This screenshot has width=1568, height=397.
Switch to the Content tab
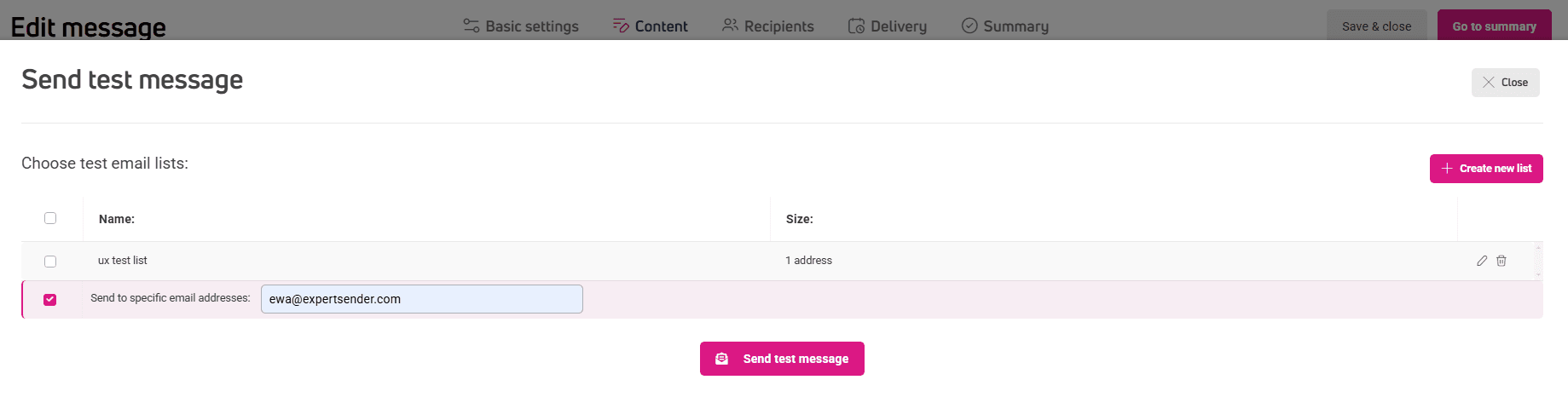pyautogui.click(x=650, y=26)
